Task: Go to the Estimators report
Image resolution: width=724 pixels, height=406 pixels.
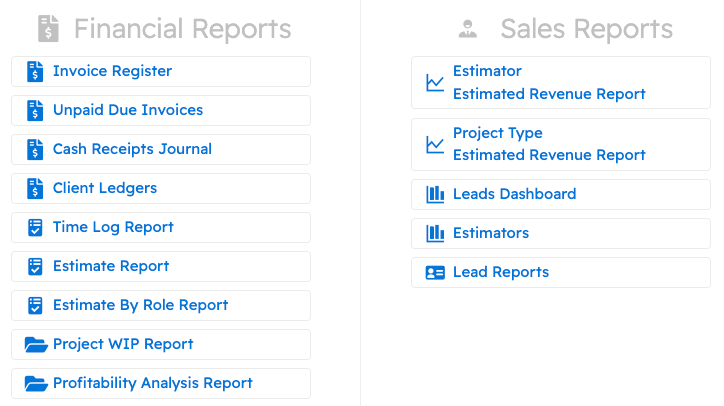Action: (x=491, y=233)
